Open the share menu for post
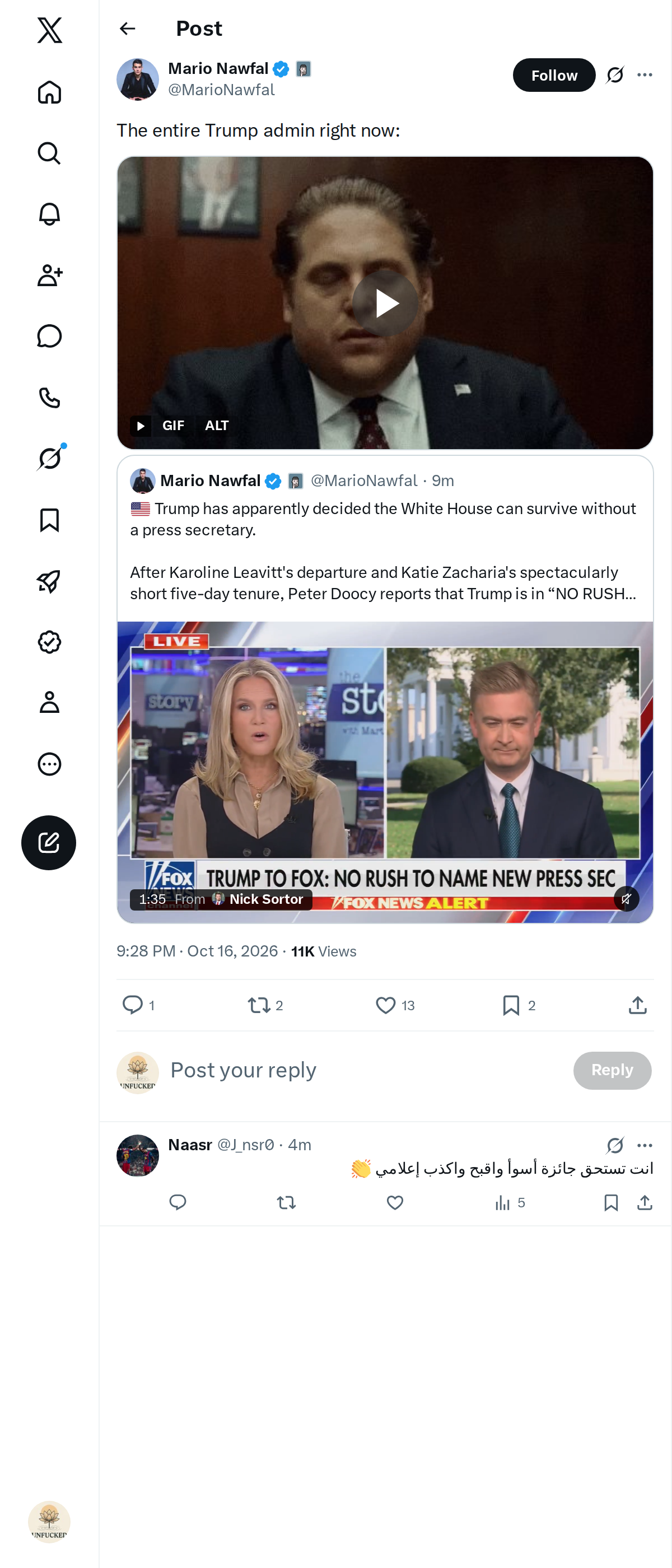This screenshot has height=1568, width=672. click(637, 1005)
